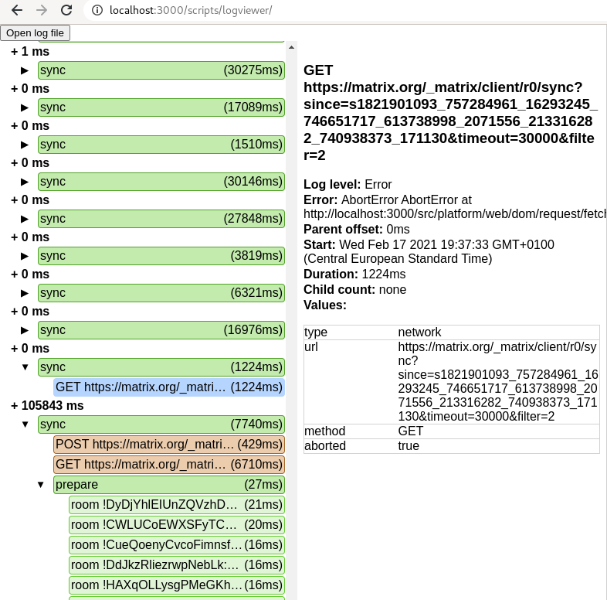Select the GET request lasting 6710ms
This screenshot has height=600, width=607.
[168, 464]
